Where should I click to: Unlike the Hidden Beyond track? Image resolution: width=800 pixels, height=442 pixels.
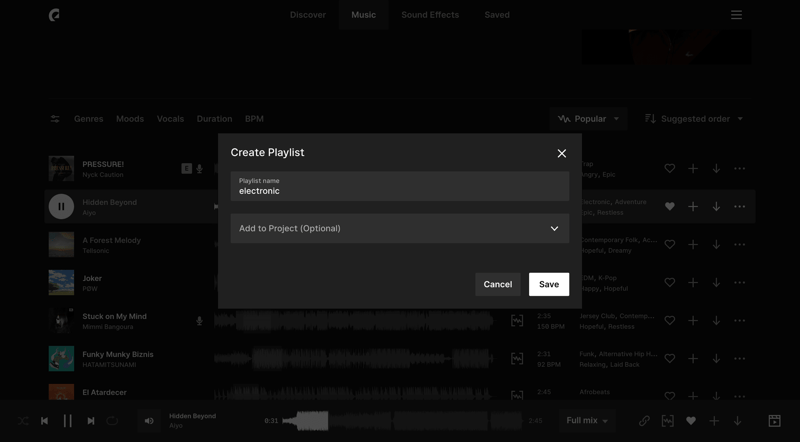670,207
